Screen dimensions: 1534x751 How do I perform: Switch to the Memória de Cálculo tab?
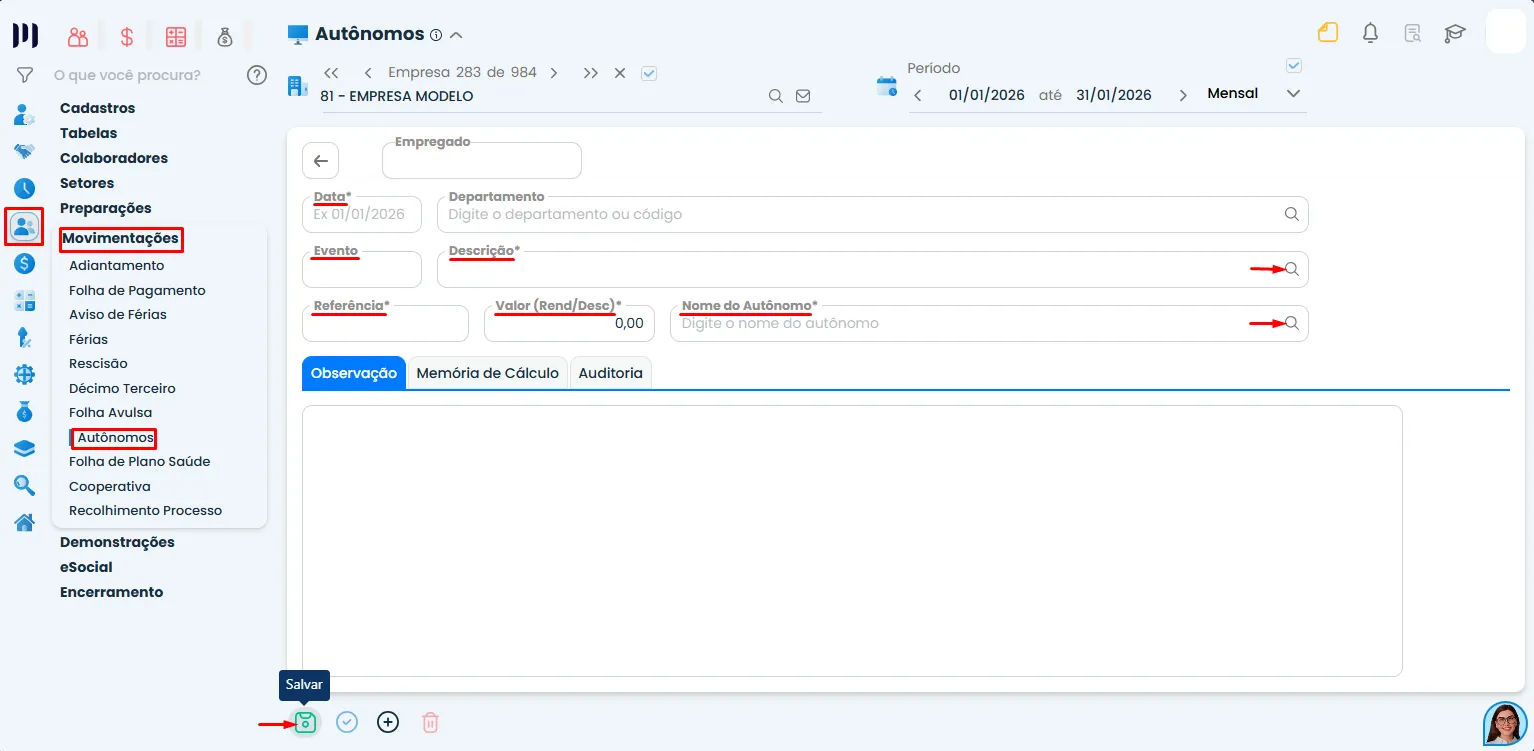487,373
